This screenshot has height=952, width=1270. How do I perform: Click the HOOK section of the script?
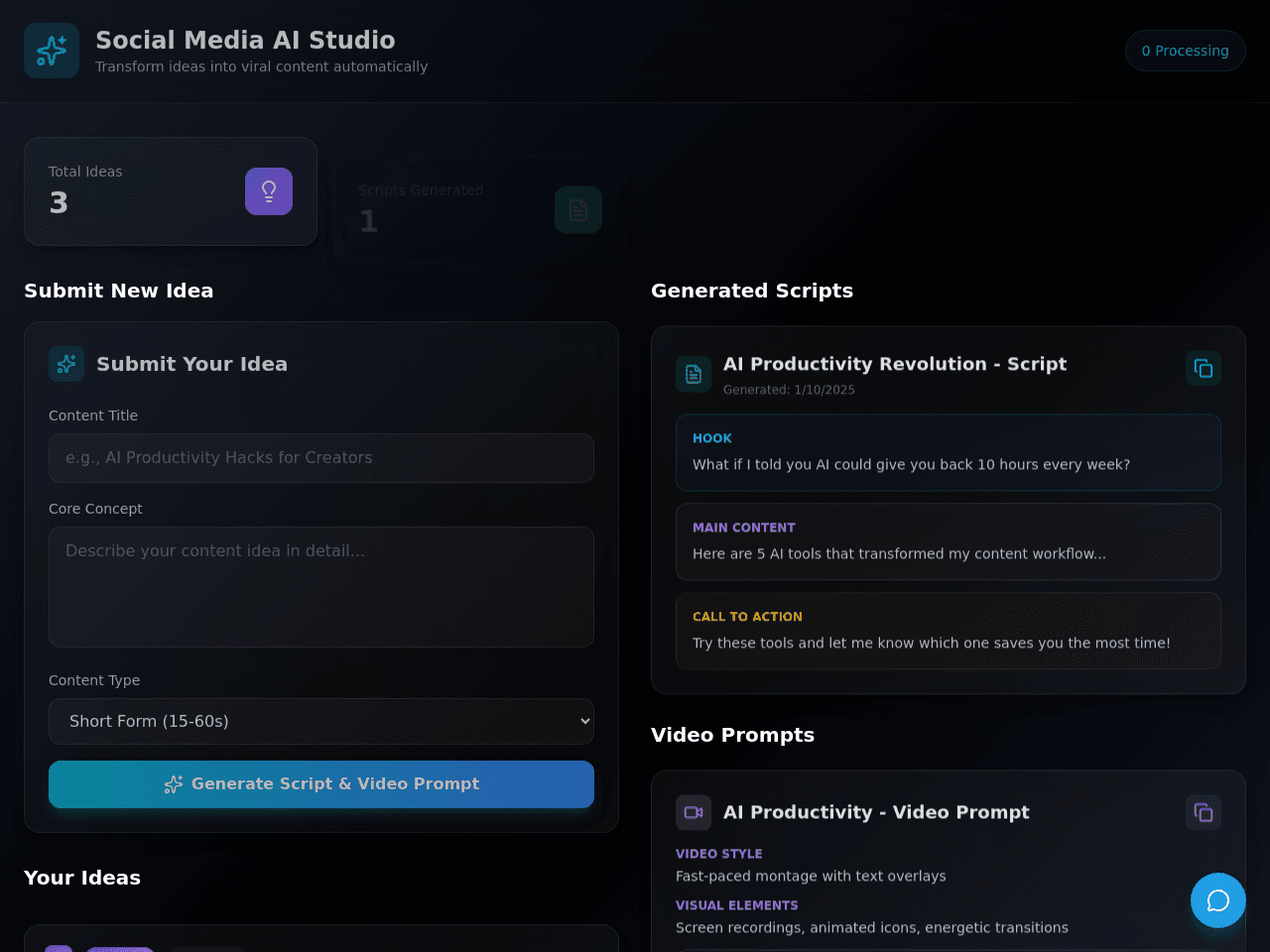[x=949, y=452]
